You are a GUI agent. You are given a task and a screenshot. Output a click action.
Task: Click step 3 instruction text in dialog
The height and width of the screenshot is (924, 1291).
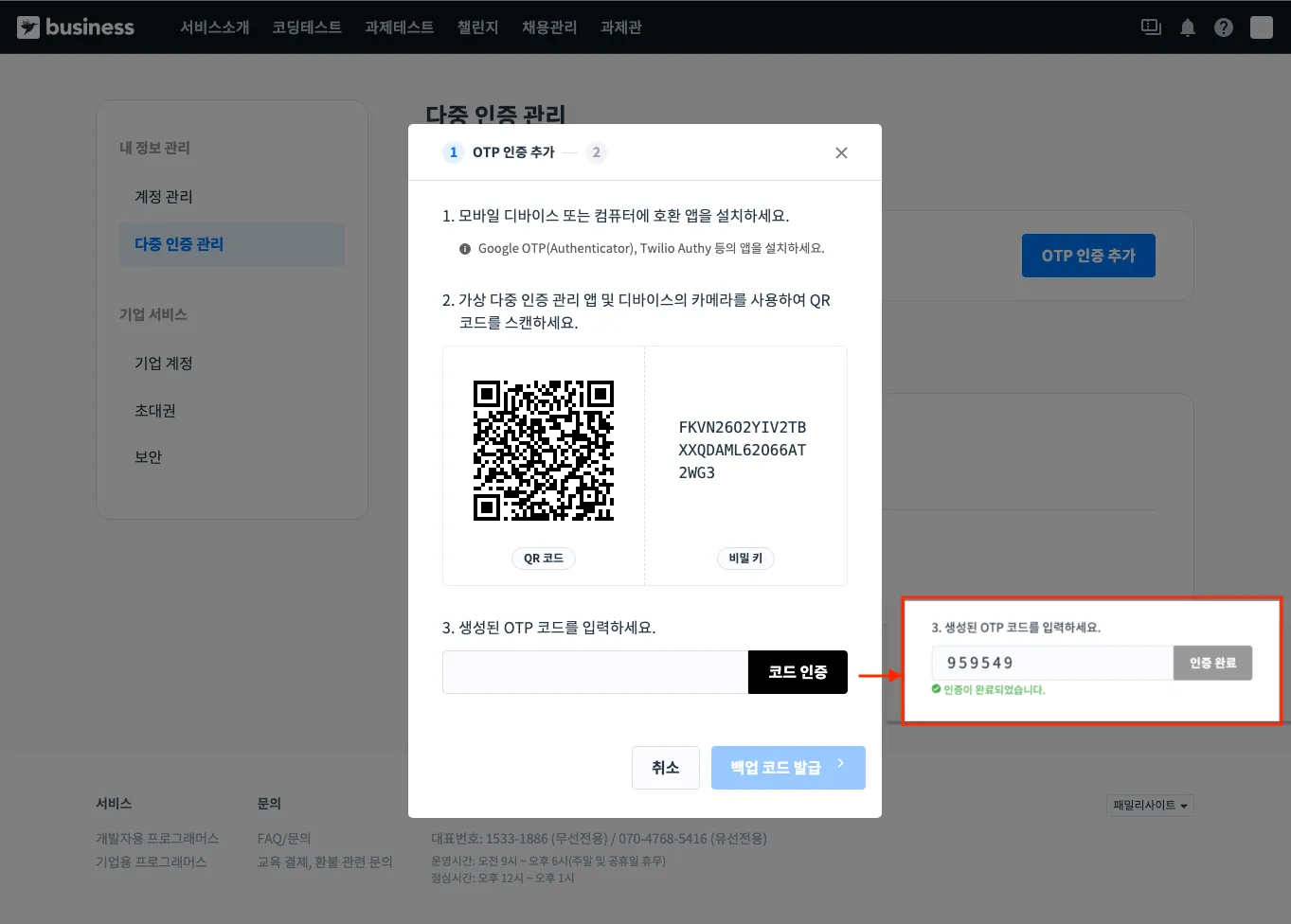click(x=549, y=628)
